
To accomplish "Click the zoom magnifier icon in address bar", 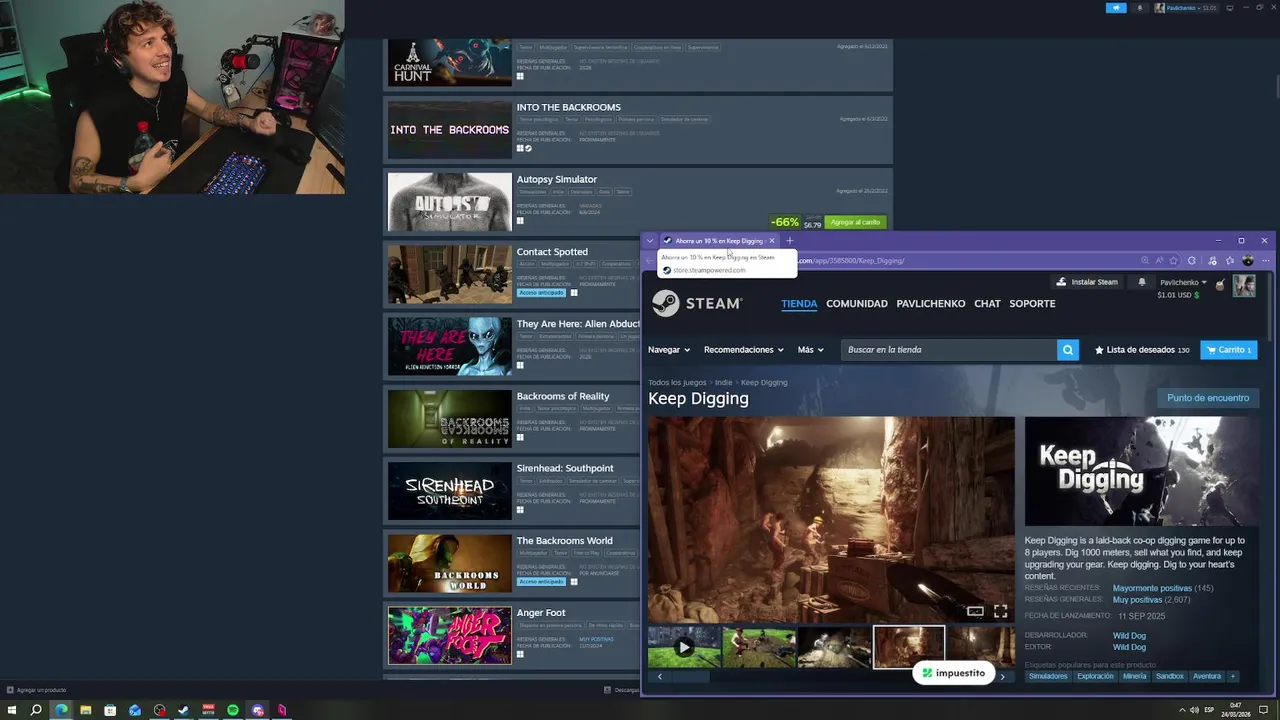I will [x=1145, y=261].
